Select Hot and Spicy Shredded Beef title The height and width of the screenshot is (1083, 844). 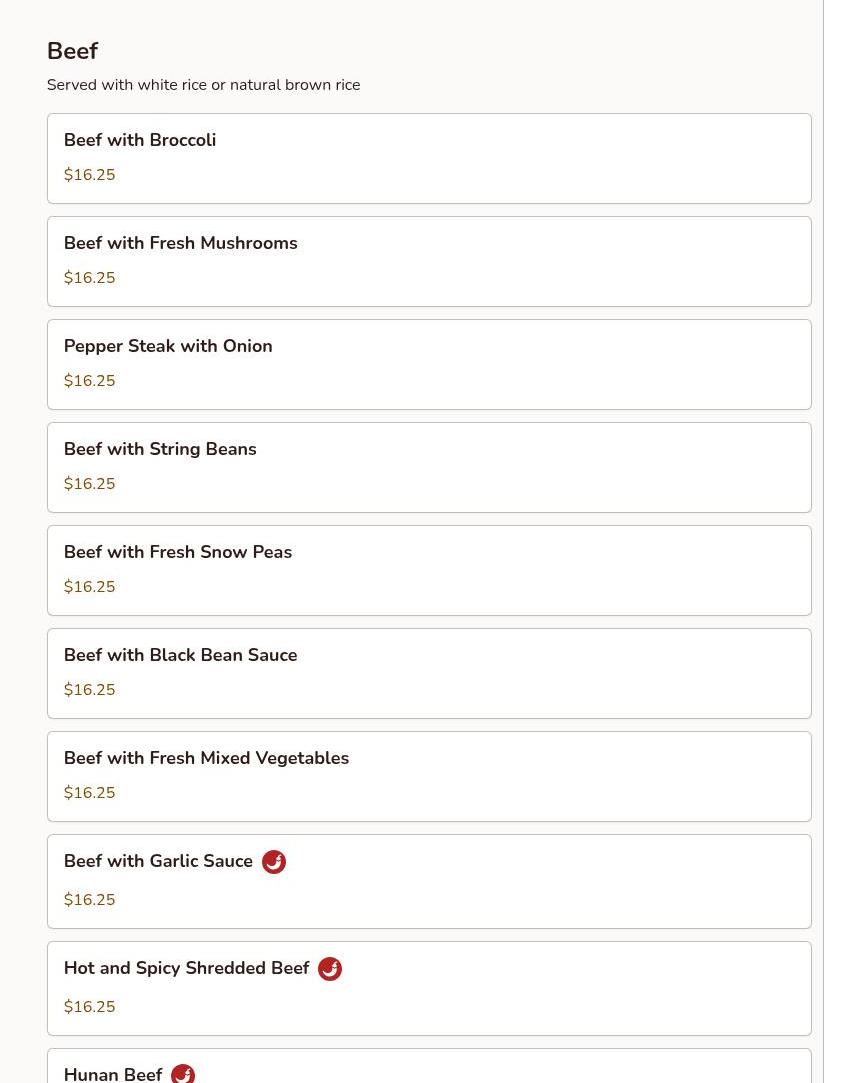[x=186, y=968]
